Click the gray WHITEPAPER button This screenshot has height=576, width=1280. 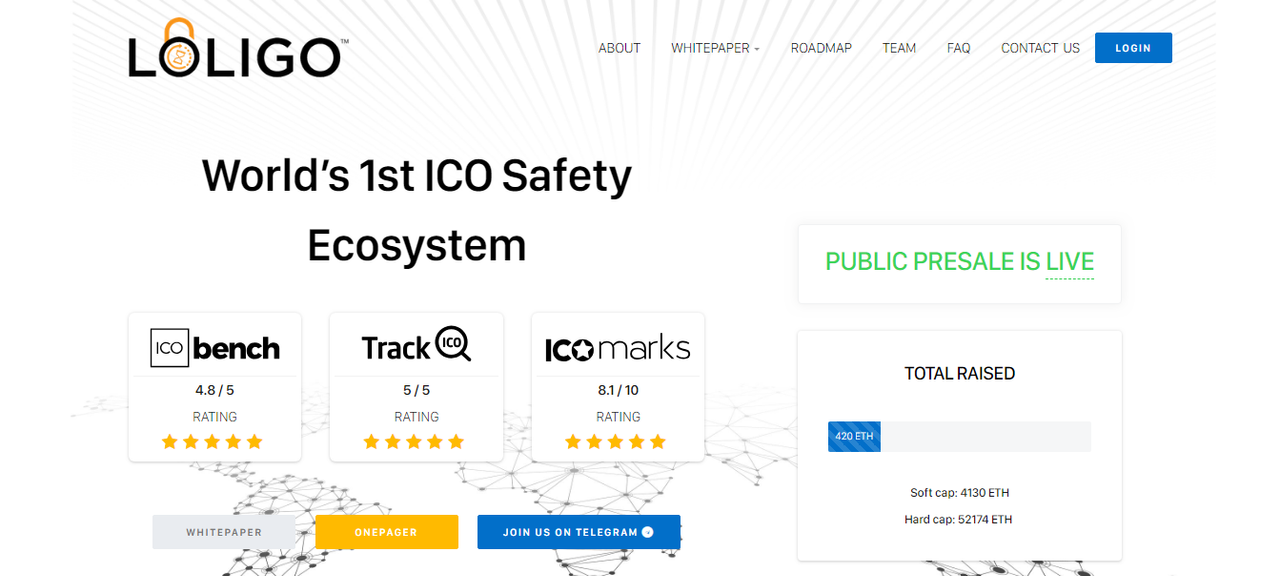[224, 532]
